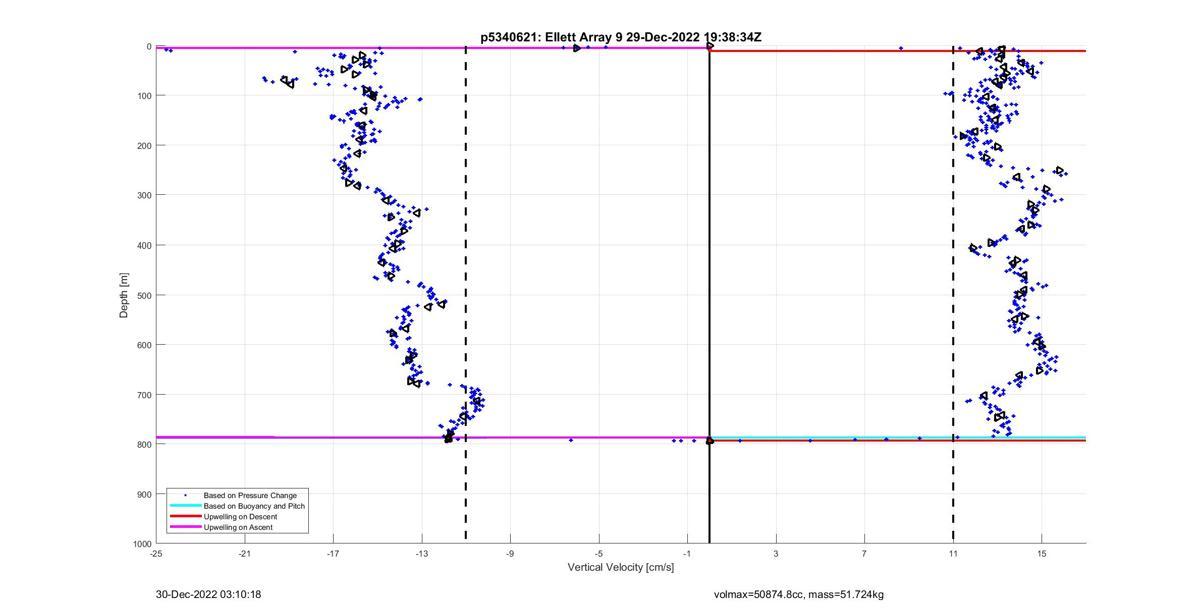Image resolution: width=1200 pixels, height=611 pixels.
Task: Click x-axis tick label '-25'
Action: pos(156,553)
